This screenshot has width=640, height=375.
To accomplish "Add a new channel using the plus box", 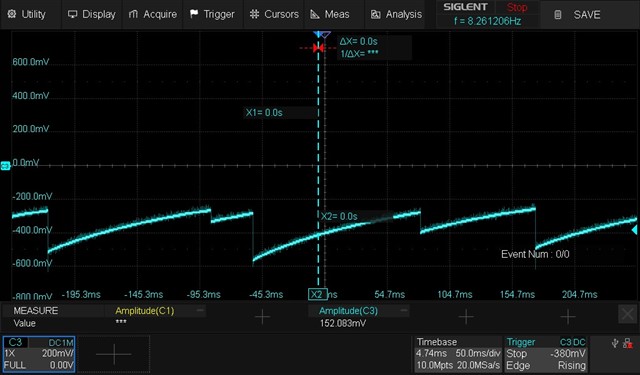I will (114, 354).
